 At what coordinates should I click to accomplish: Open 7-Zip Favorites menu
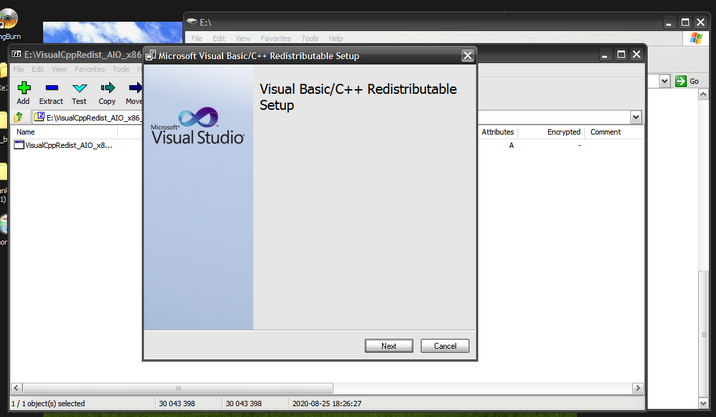(90, 69)
